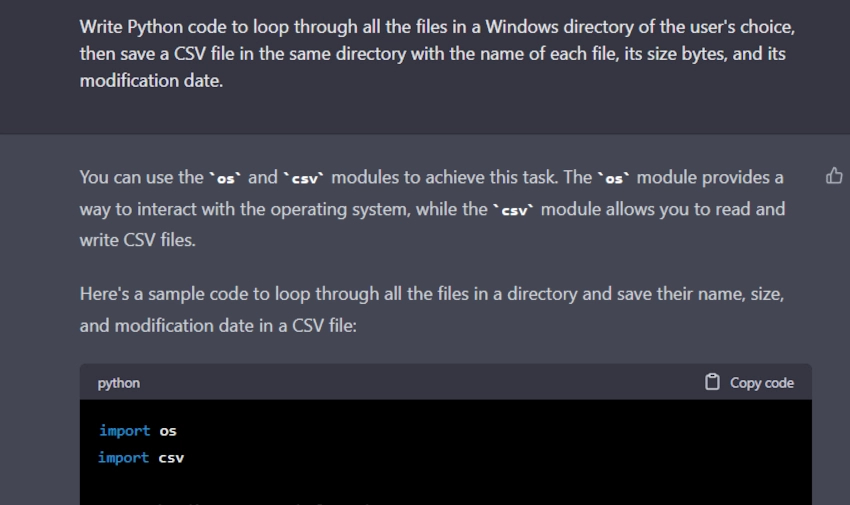Click the blue import keyword before csv
Viewport: 850px width, 505px height.
click(124, 458)
